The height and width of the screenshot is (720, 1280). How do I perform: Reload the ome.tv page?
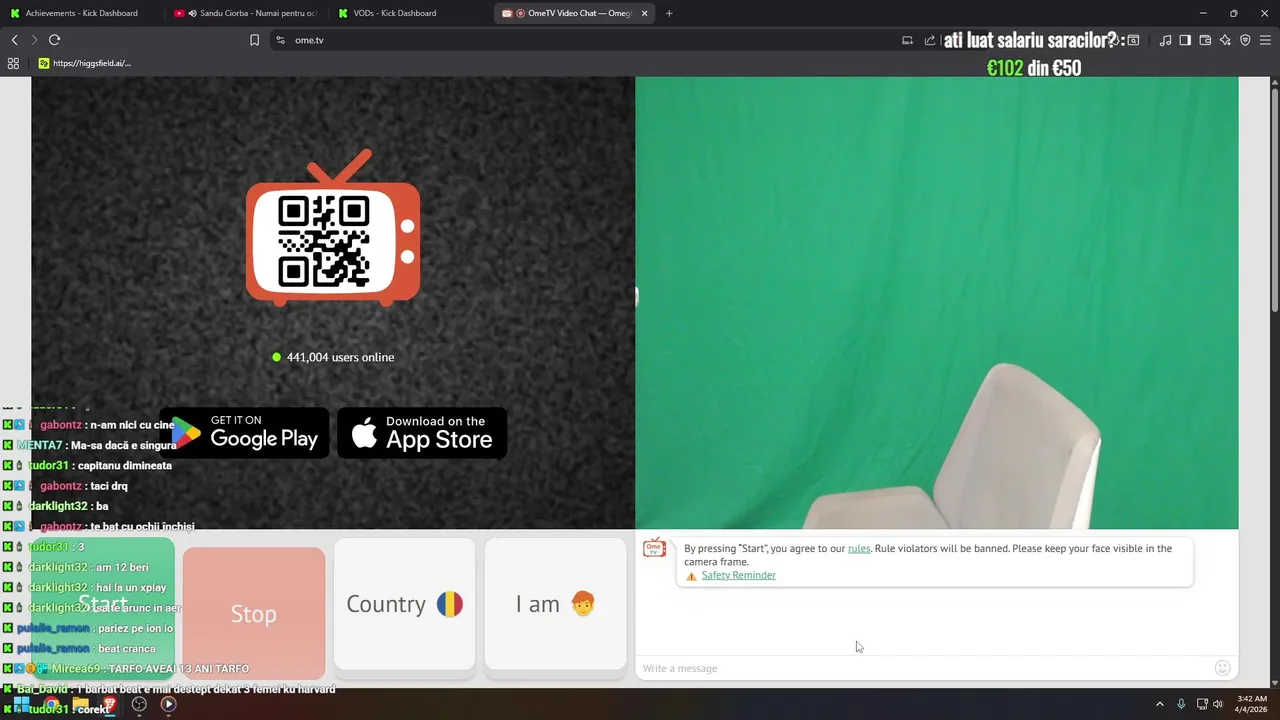(54, 40)
